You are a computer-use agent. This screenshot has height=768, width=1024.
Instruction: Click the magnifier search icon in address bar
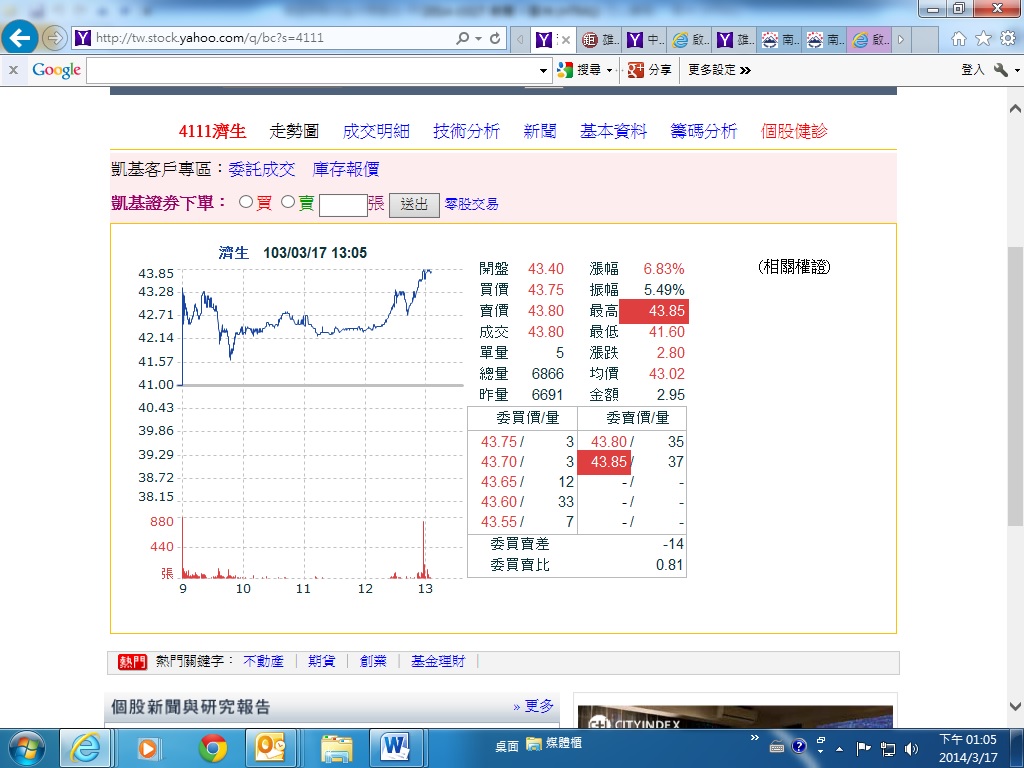[462, 38]
